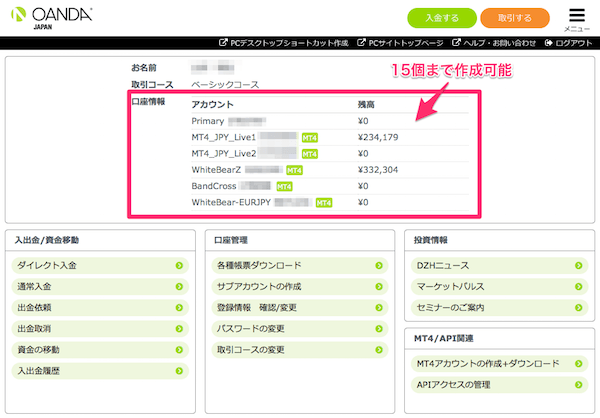Viewport: 600px width, 418px height.
Task: Open 入出金履歴 menu item
Action: [100, 371]
